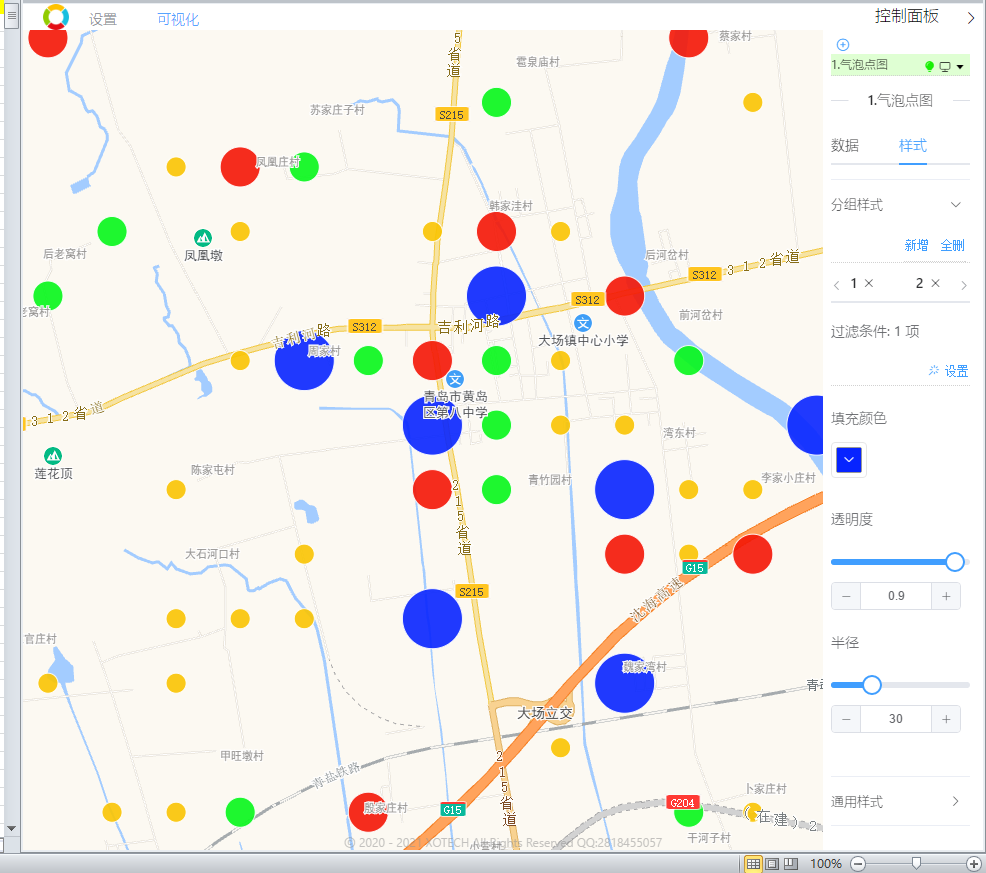Switch to the 数据 tab

(845, 145)
